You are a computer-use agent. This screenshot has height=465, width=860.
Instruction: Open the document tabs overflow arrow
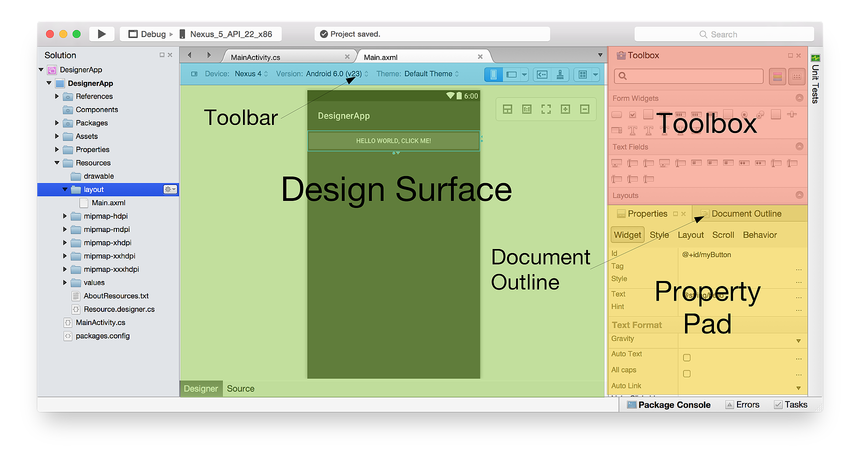click(600, 55)
